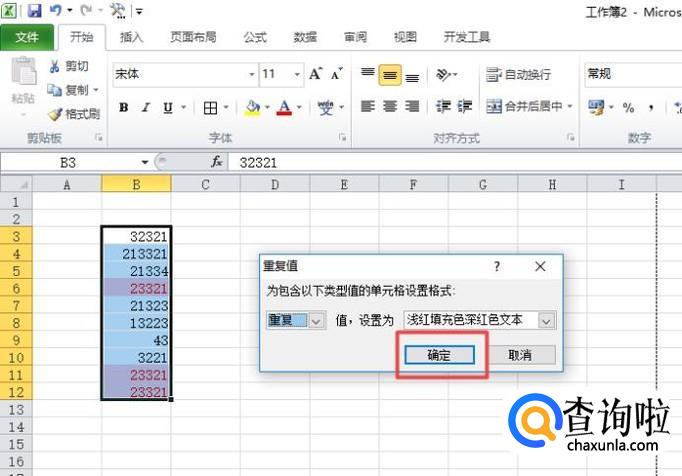Click the yellow fill color bucket
682x476 pixels.
pyautogui.click(x=252, y=107)
